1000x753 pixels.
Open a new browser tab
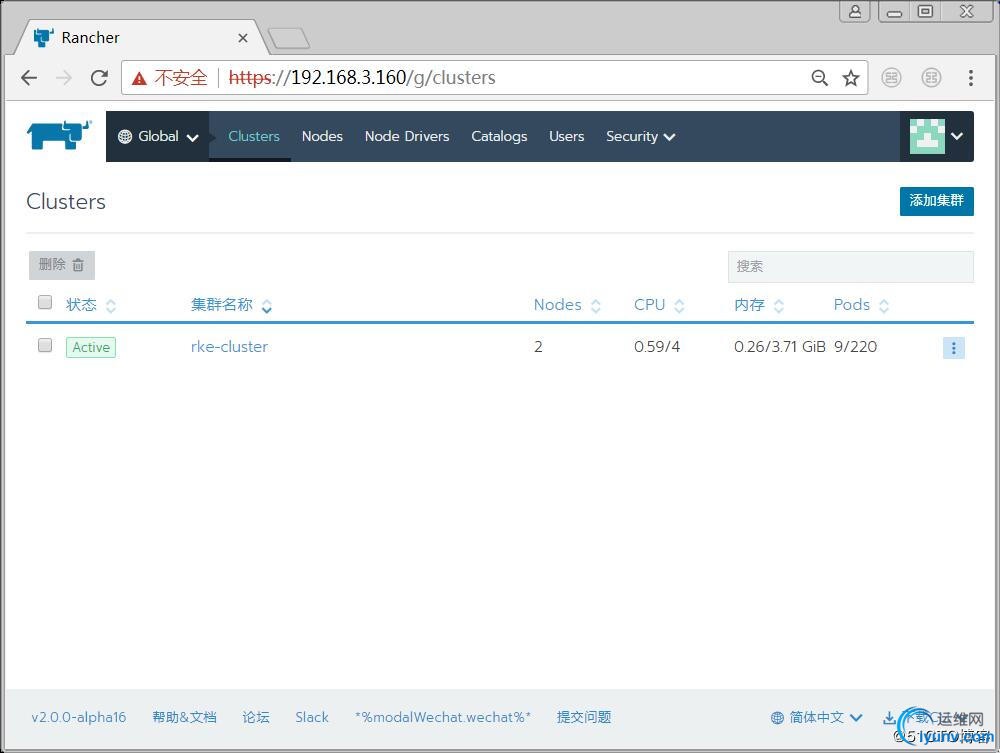click(x=289, y=38)
